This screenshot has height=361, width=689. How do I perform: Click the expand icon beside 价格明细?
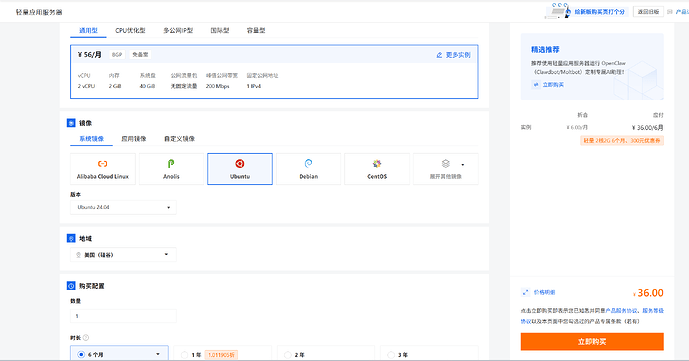526,292
